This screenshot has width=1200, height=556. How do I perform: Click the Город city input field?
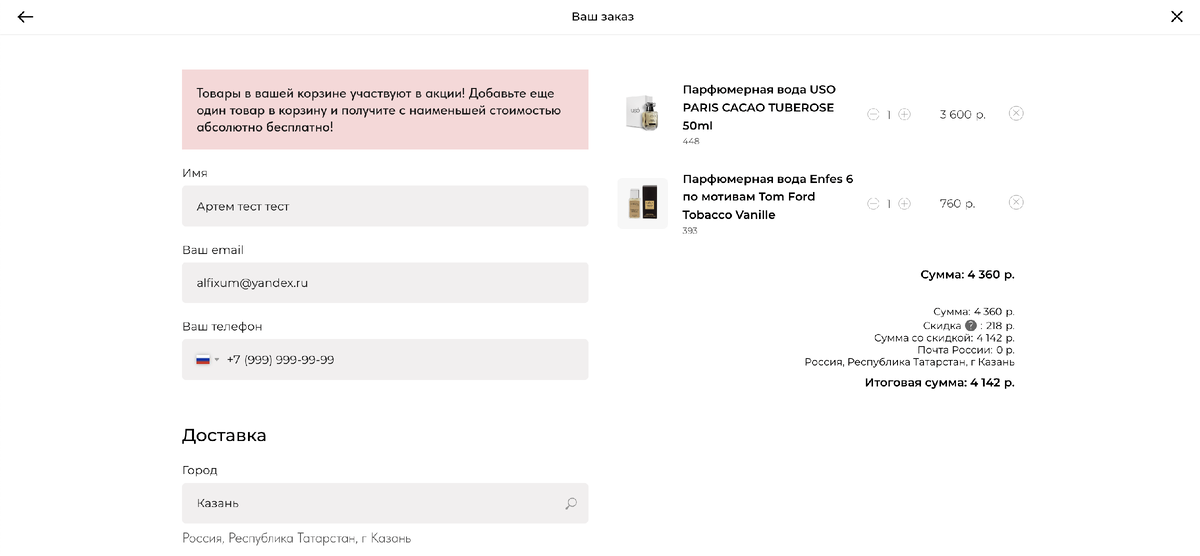coord(370,504)
